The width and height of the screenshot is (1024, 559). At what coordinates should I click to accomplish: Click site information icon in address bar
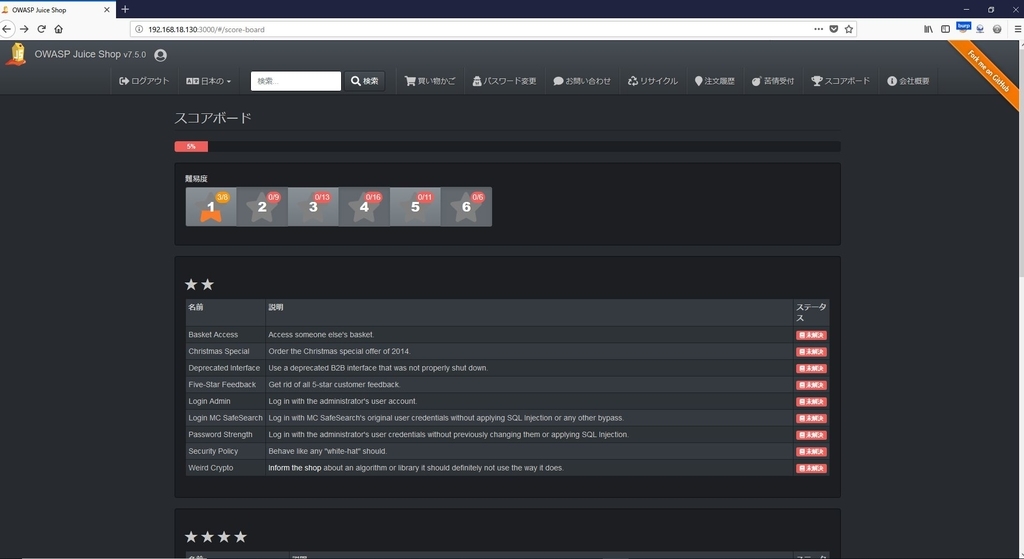point(138,29)
